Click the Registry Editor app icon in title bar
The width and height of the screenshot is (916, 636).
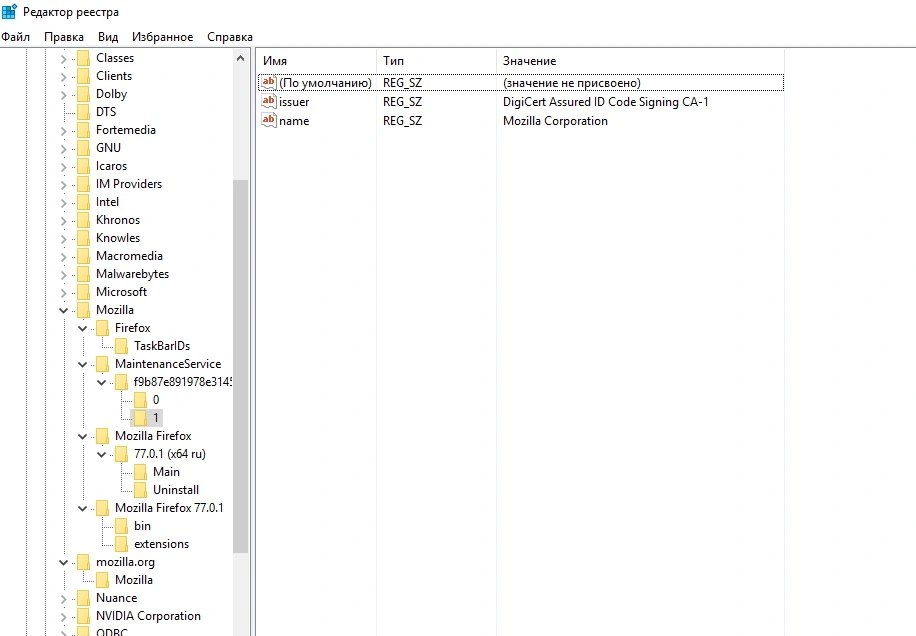pyautogui.click(x=9, y=11)
